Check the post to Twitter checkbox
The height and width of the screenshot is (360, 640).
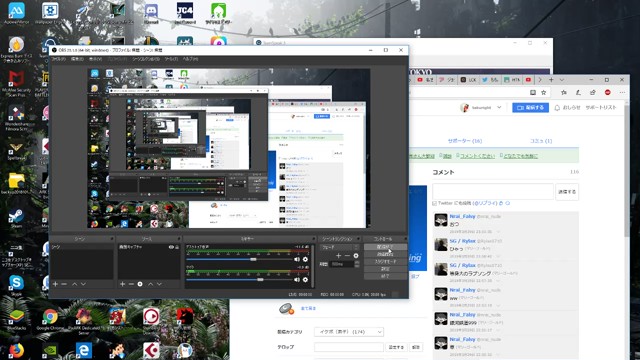434,203
